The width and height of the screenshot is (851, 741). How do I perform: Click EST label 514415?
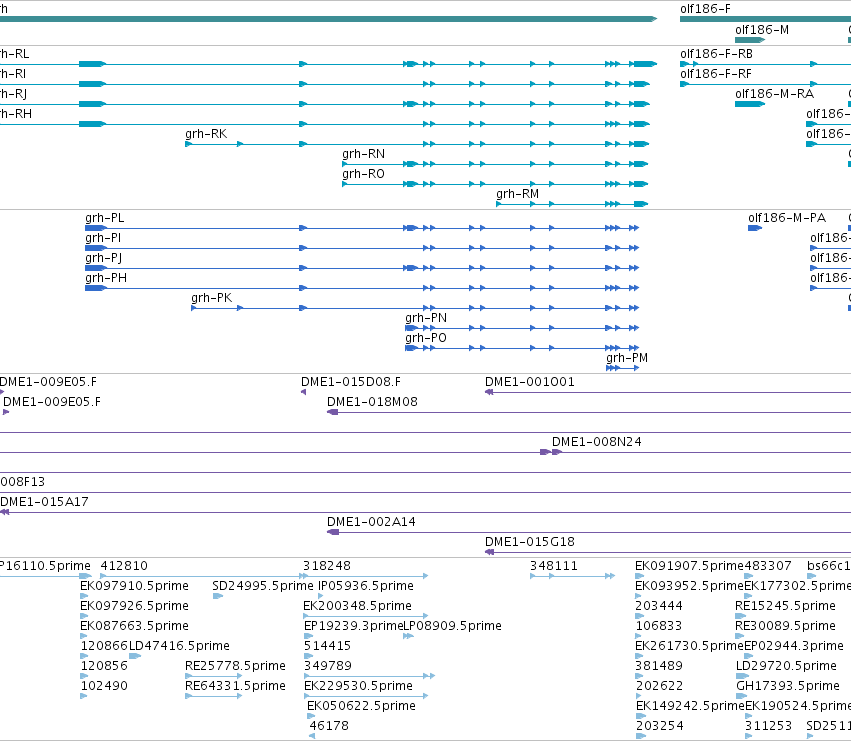327,646
